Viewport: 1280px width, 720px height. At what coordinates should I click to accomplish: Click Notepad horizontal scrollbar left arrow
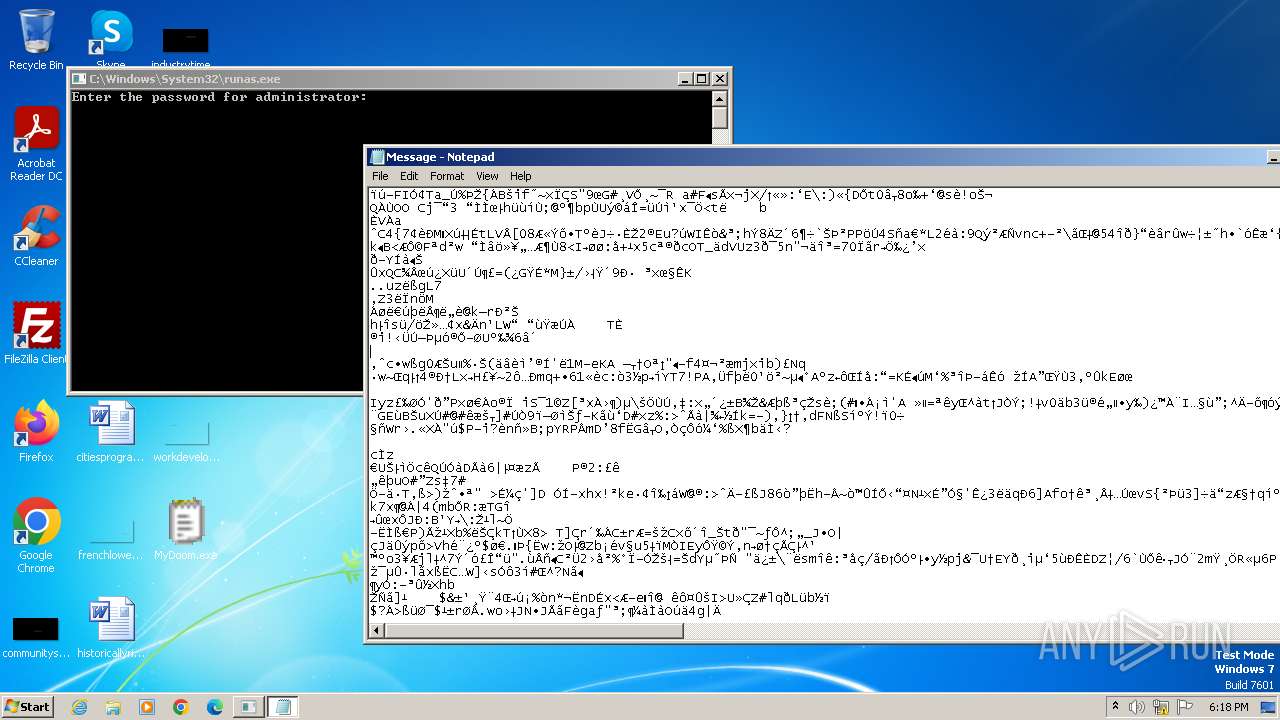[x=376, y=629]
